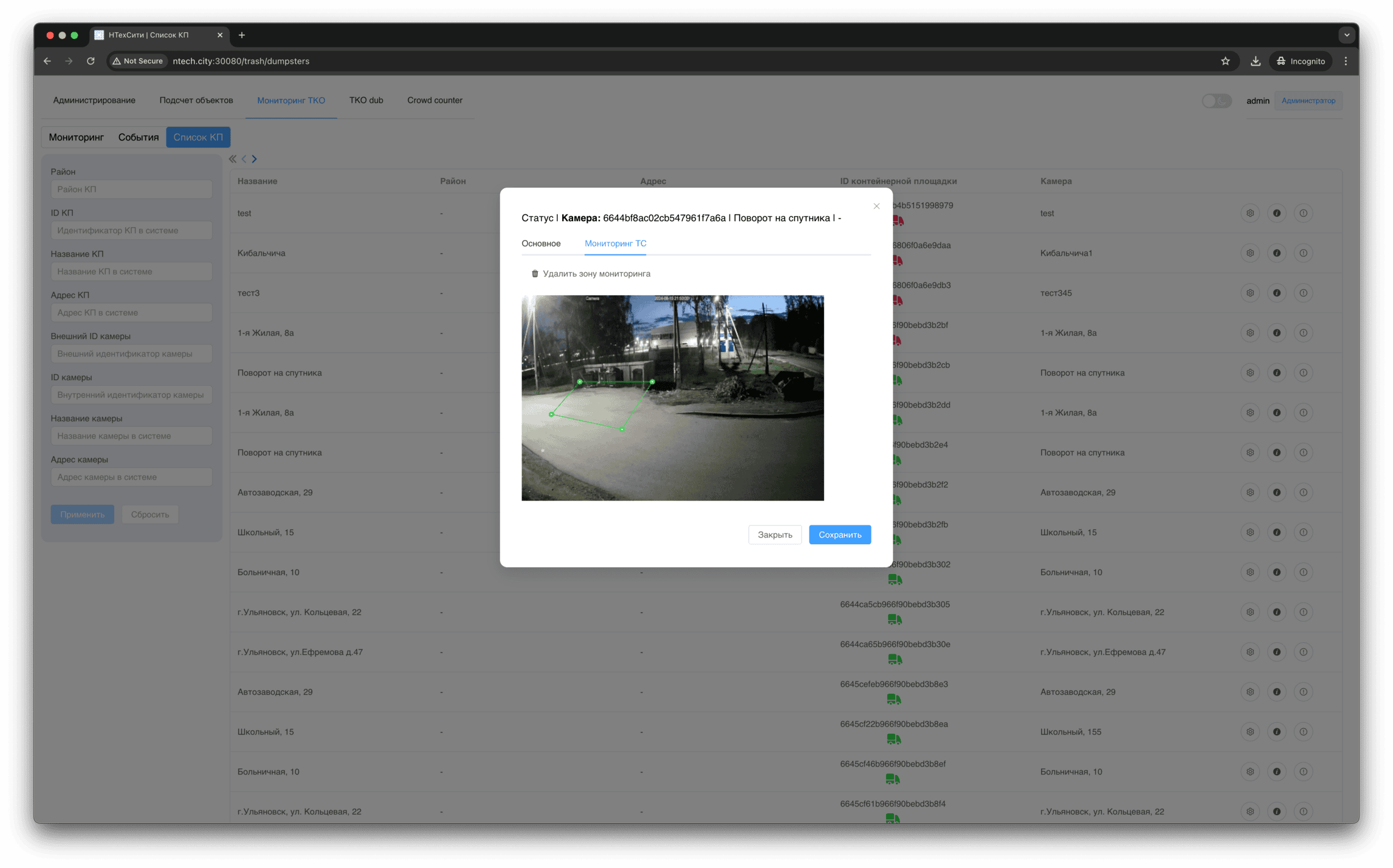The image size is (1393, 868).
Task: Click outlined info icon in тест3 row
Action: pyautogui.click(x=1303, y=293)
